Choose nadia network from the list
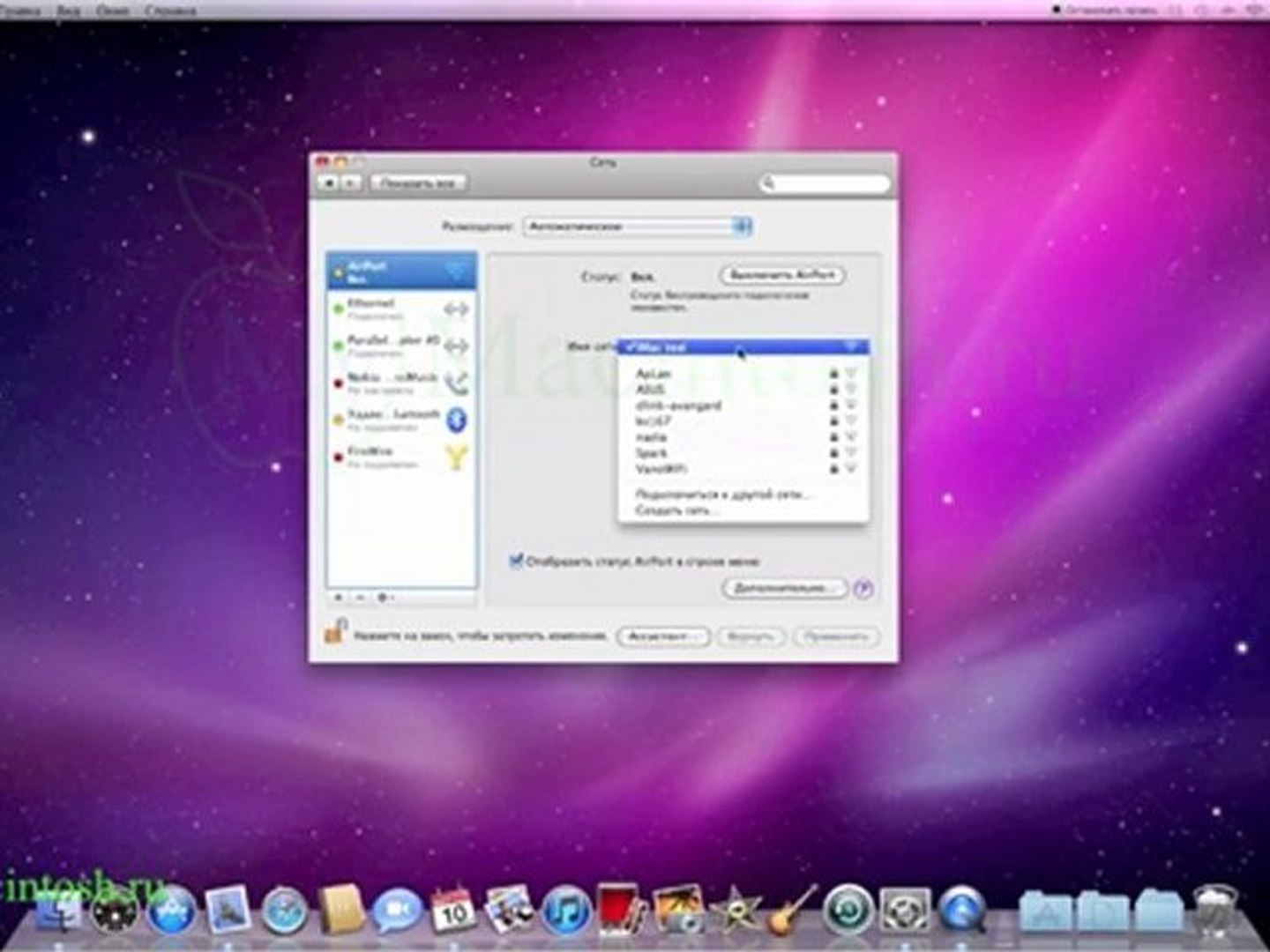The height and width of the screenshot is (952, 1270). (x=743, y=437)
